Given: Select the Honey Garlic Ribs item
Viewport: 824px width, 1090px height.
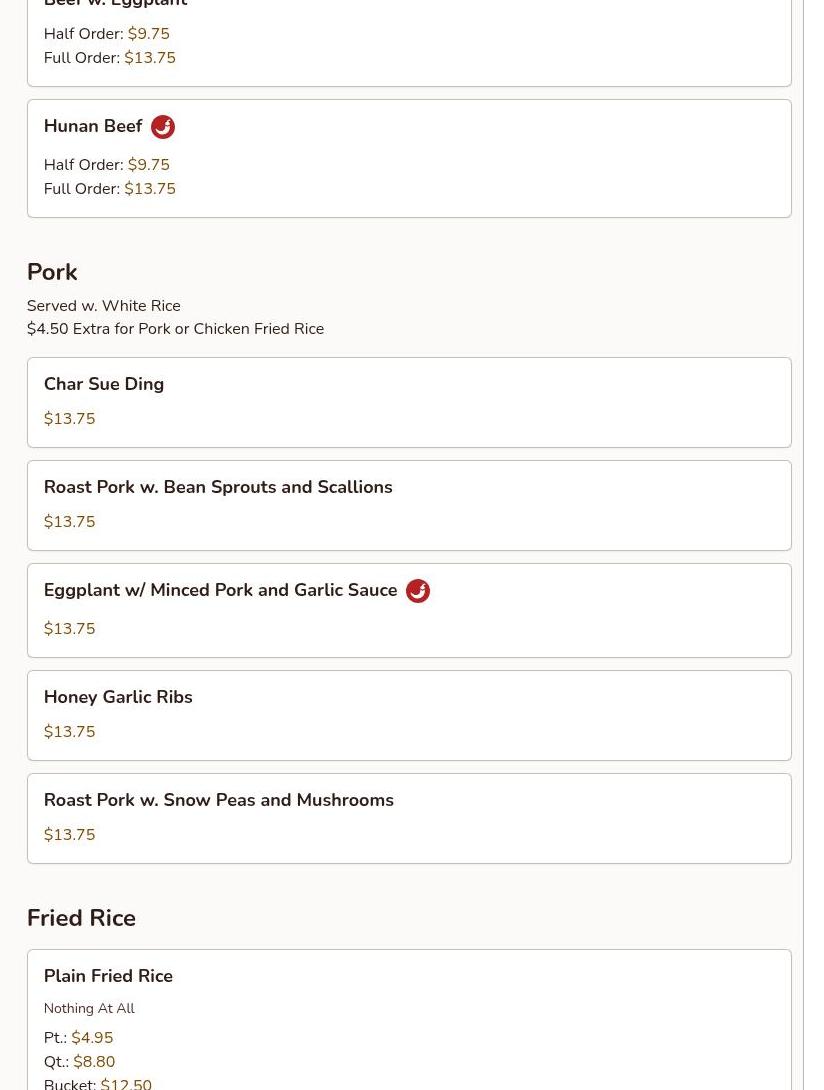Looking at the screenshot, I should (118, 697).
